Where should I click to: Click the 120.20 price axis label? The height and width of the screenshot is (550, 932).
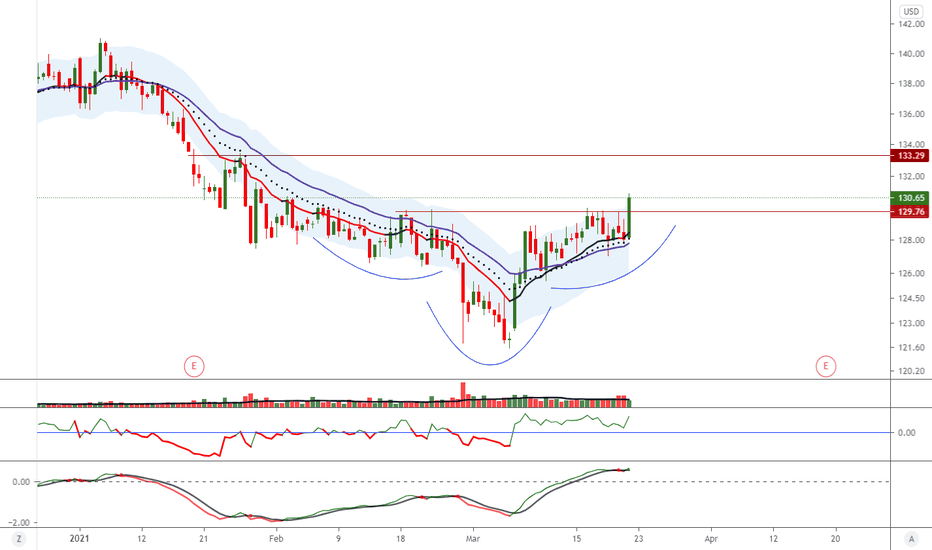coord(911,371)
